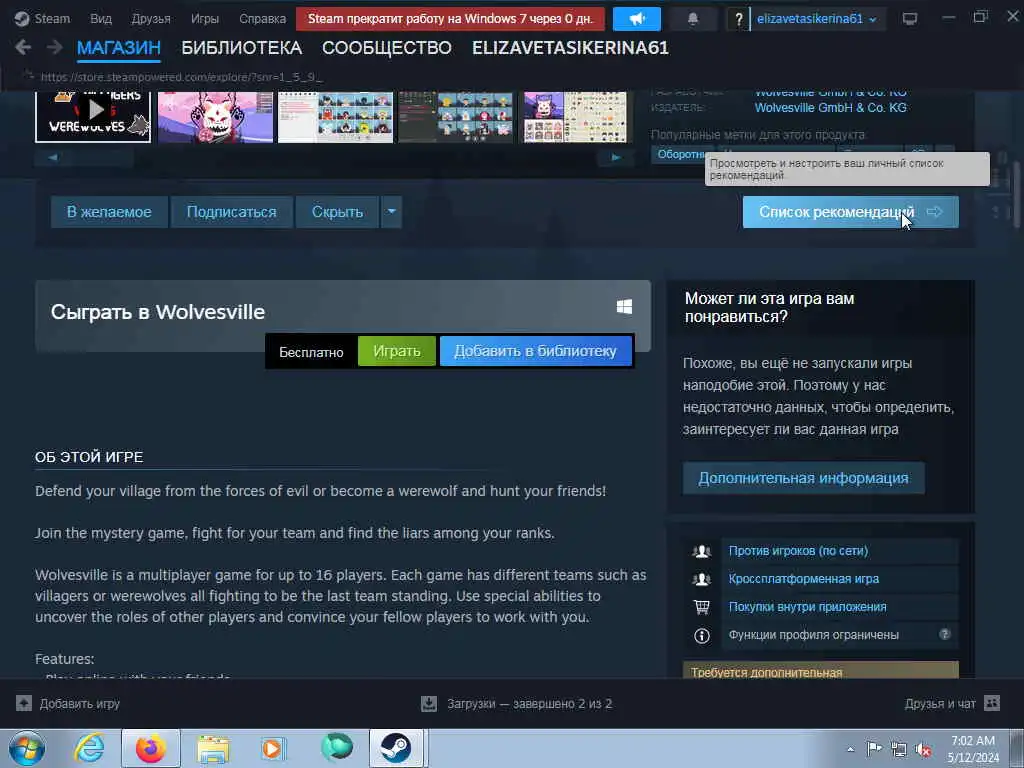Click the В желаемое wishlist button
The width and height of the screenshot is (1024, 768).
coord(109,212)
